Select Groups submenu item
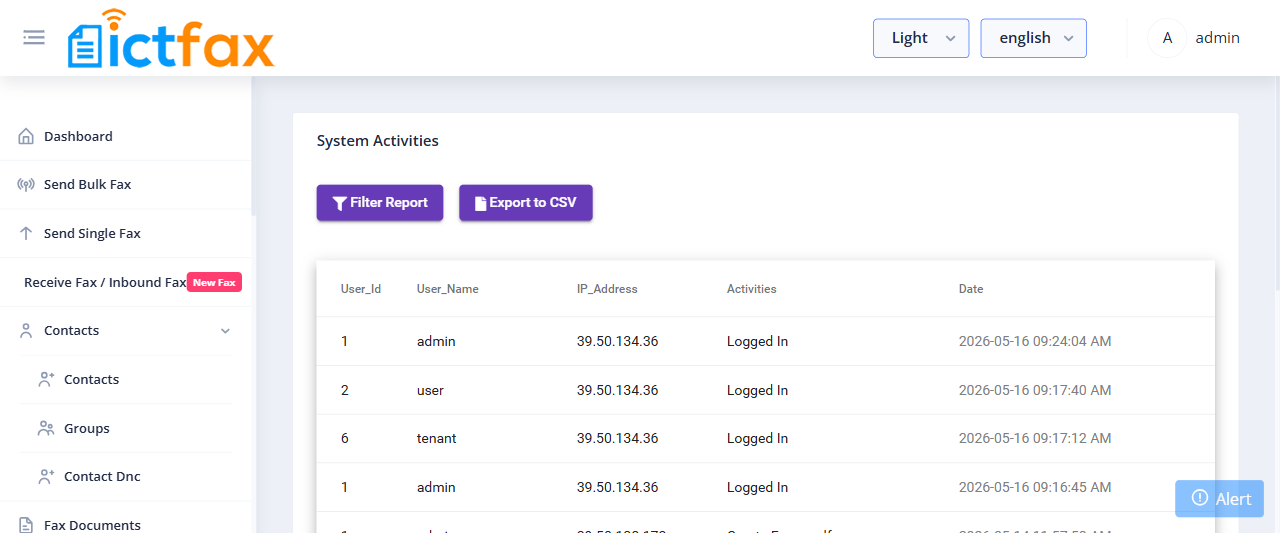Viewport: 1280px width, 533px height. (x=87, y=428)
